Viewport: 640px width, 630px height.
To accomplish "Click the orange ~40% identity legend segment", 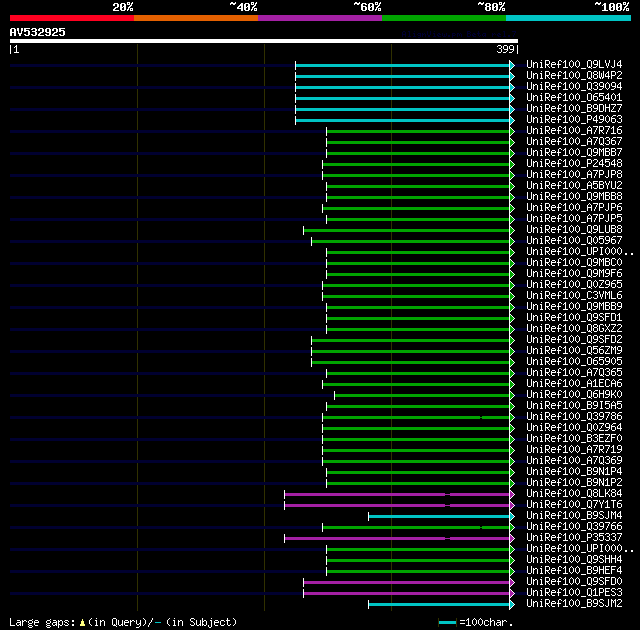I will (196, 18).
